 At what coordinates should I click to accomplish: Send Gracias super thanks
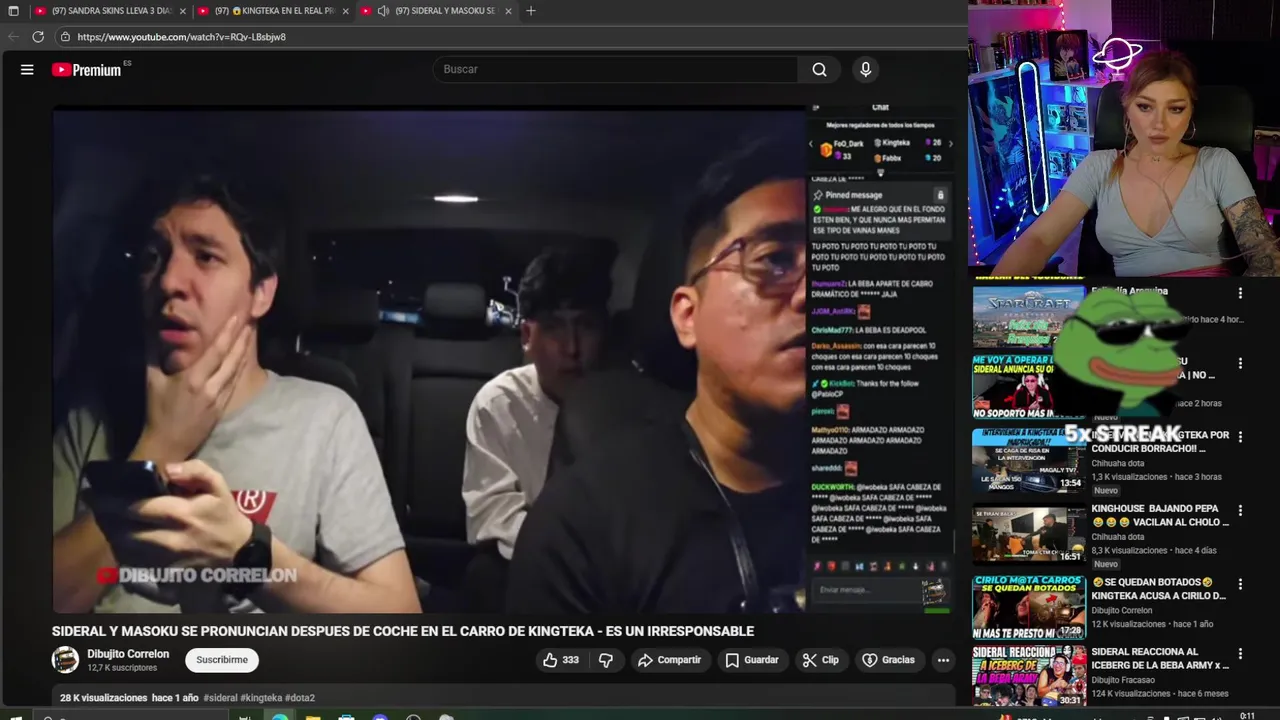coord(889,660)
